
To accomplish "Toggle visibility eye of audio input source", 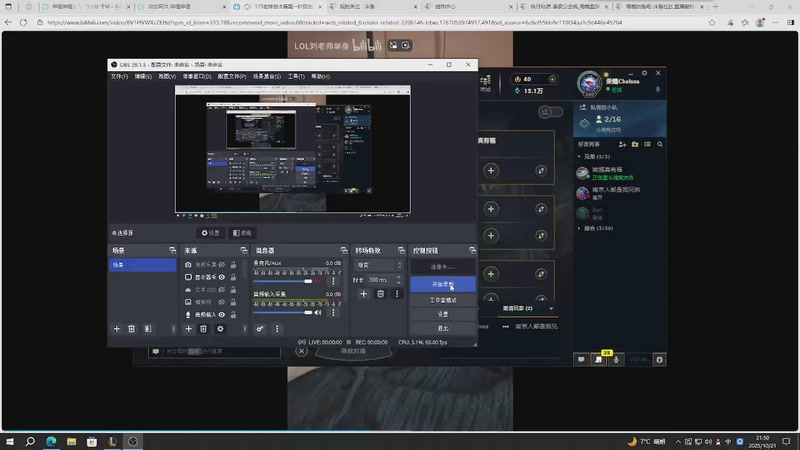I will [x=222, y=315].
